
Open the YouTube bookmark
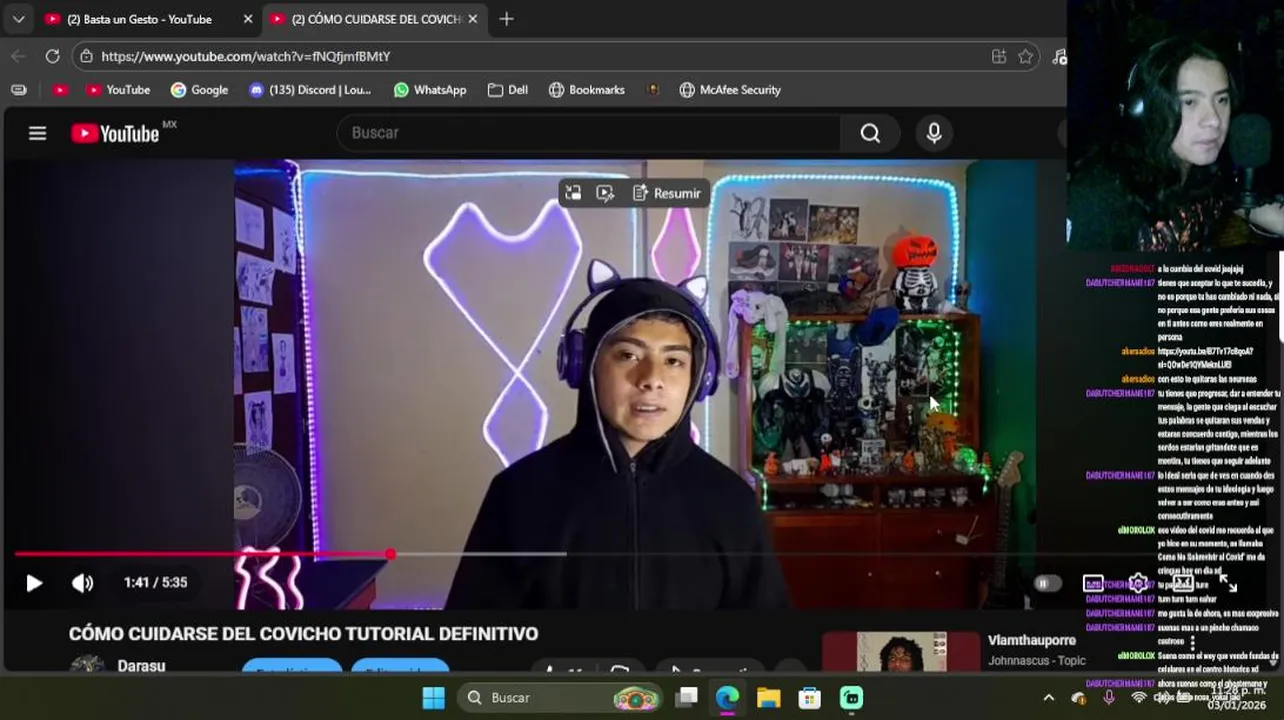(x=118, y=90)
